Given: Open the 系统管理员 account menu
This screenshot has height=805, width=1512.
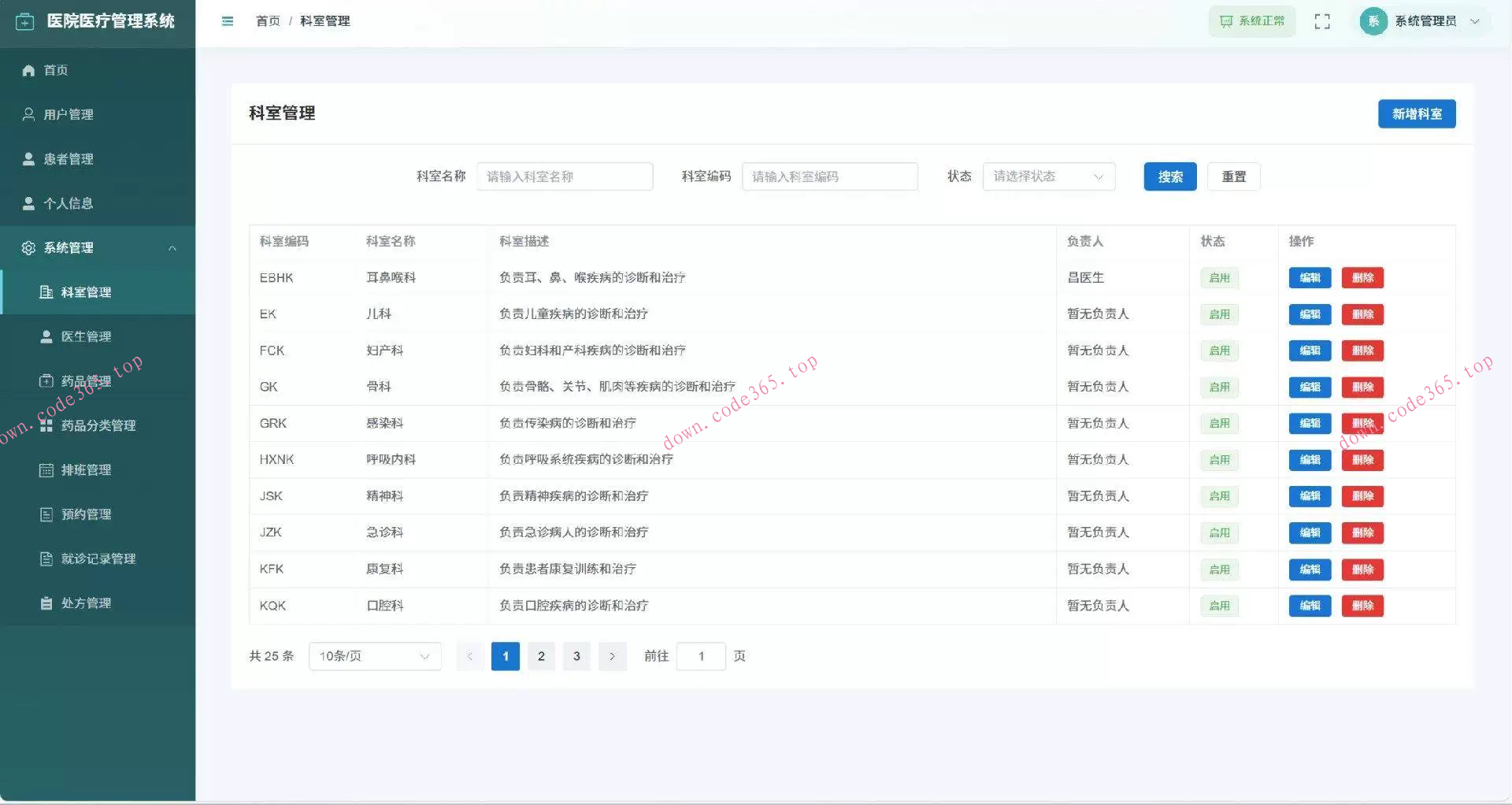Looking at the screenshot, I should point(1422,21).
